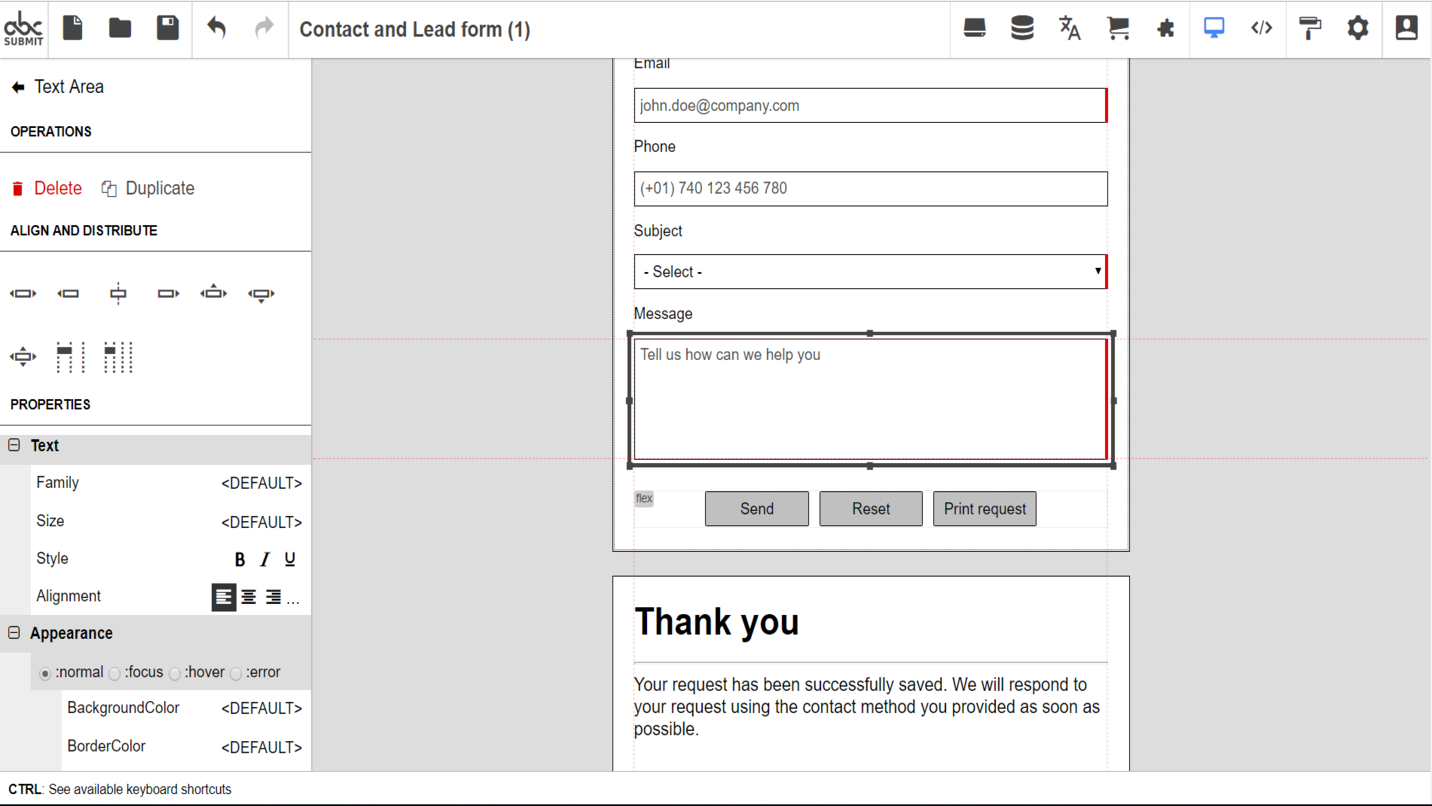Click the three-column distribute icon

coord(118,357)
